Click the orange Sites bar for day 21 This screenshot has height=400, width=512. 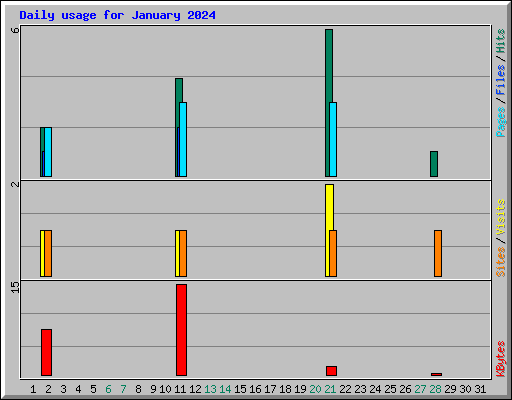pos(333,253)
